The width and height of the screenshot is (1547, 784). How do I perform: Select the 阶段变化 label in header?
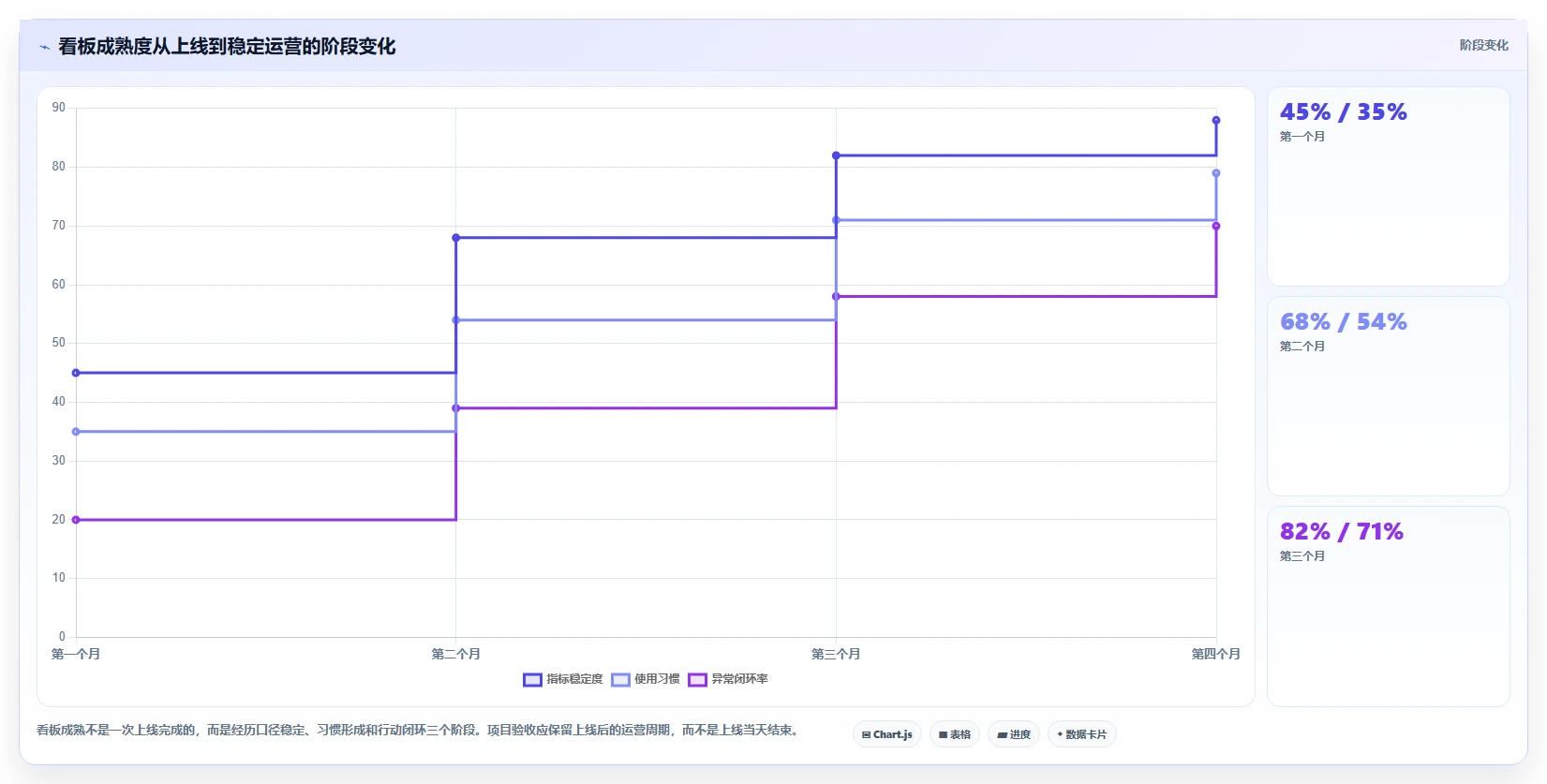(1483, 45)
